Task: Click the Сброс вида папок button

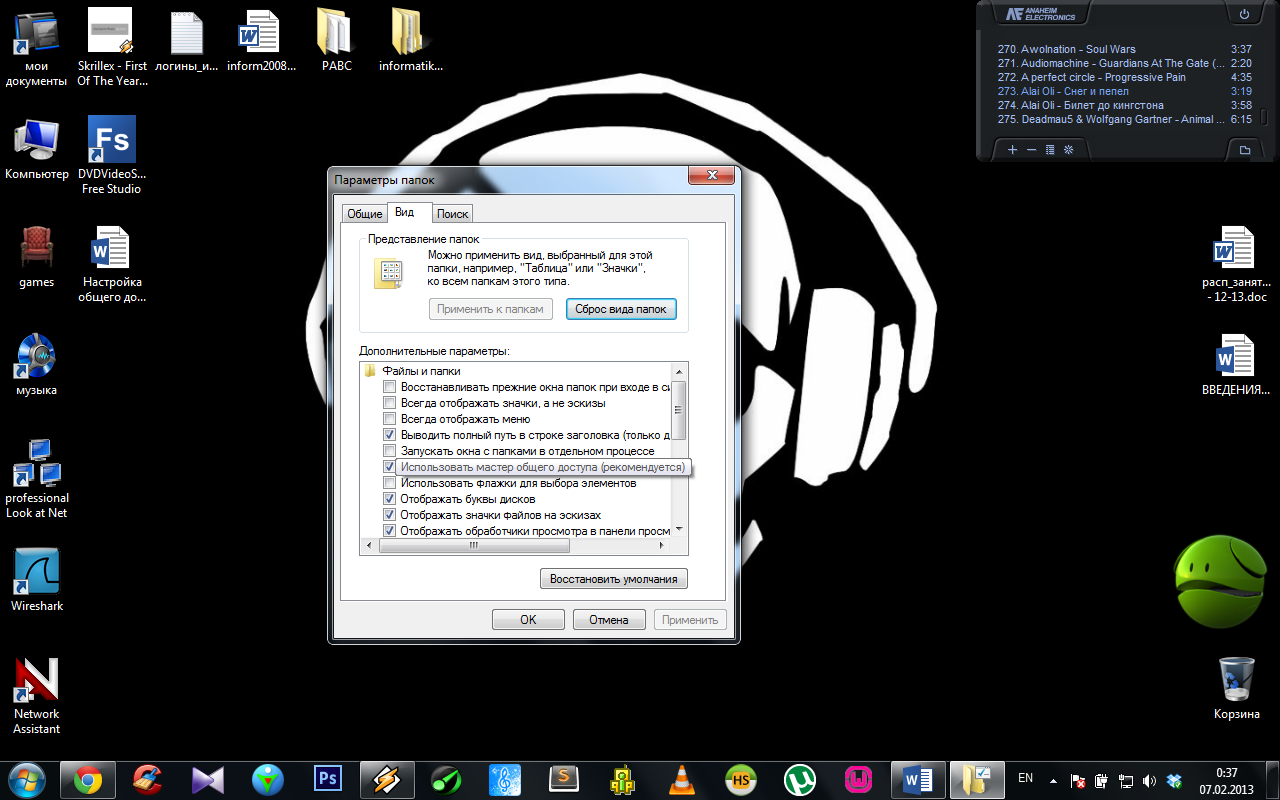Action: (x=621, y=309)
